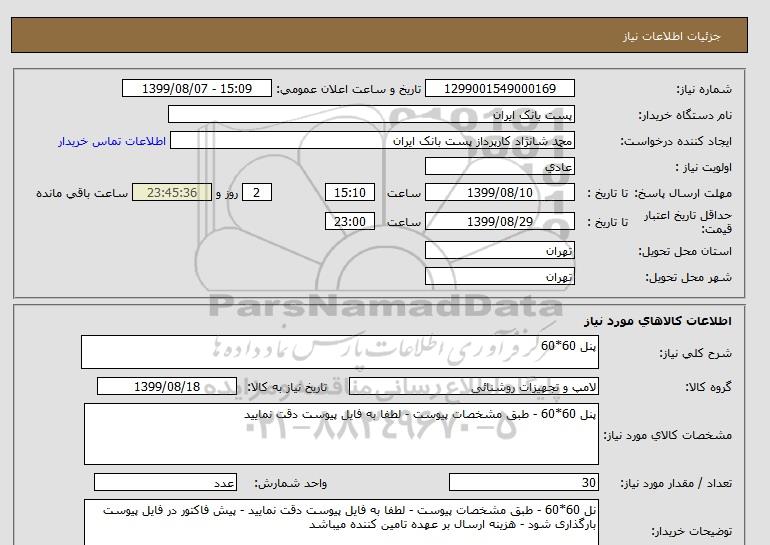
Task: Select the buyer notes text area
Action: (341, 522)
